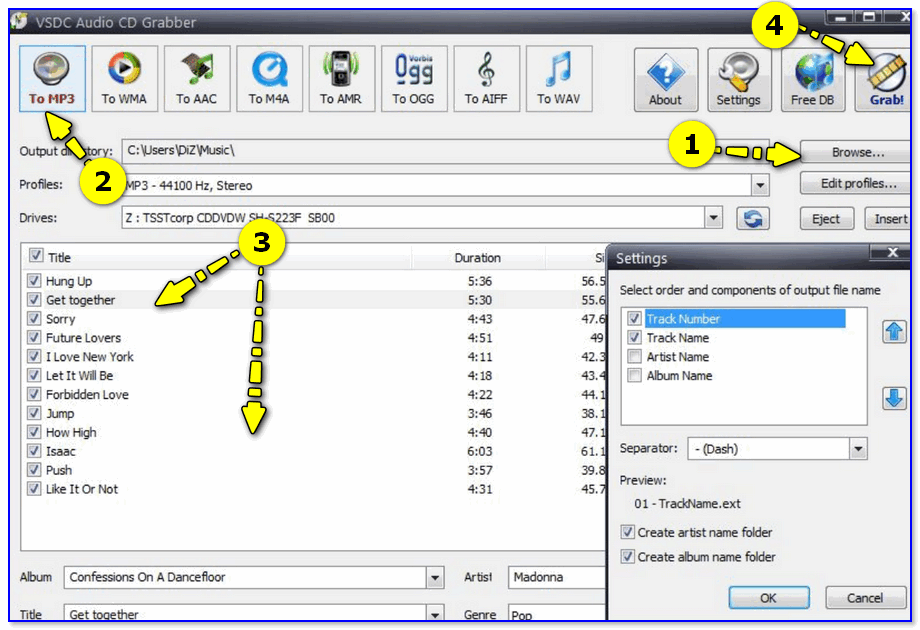
Task: Click the To OGG Vorbis icon
Action: click(x=413, y=78)
